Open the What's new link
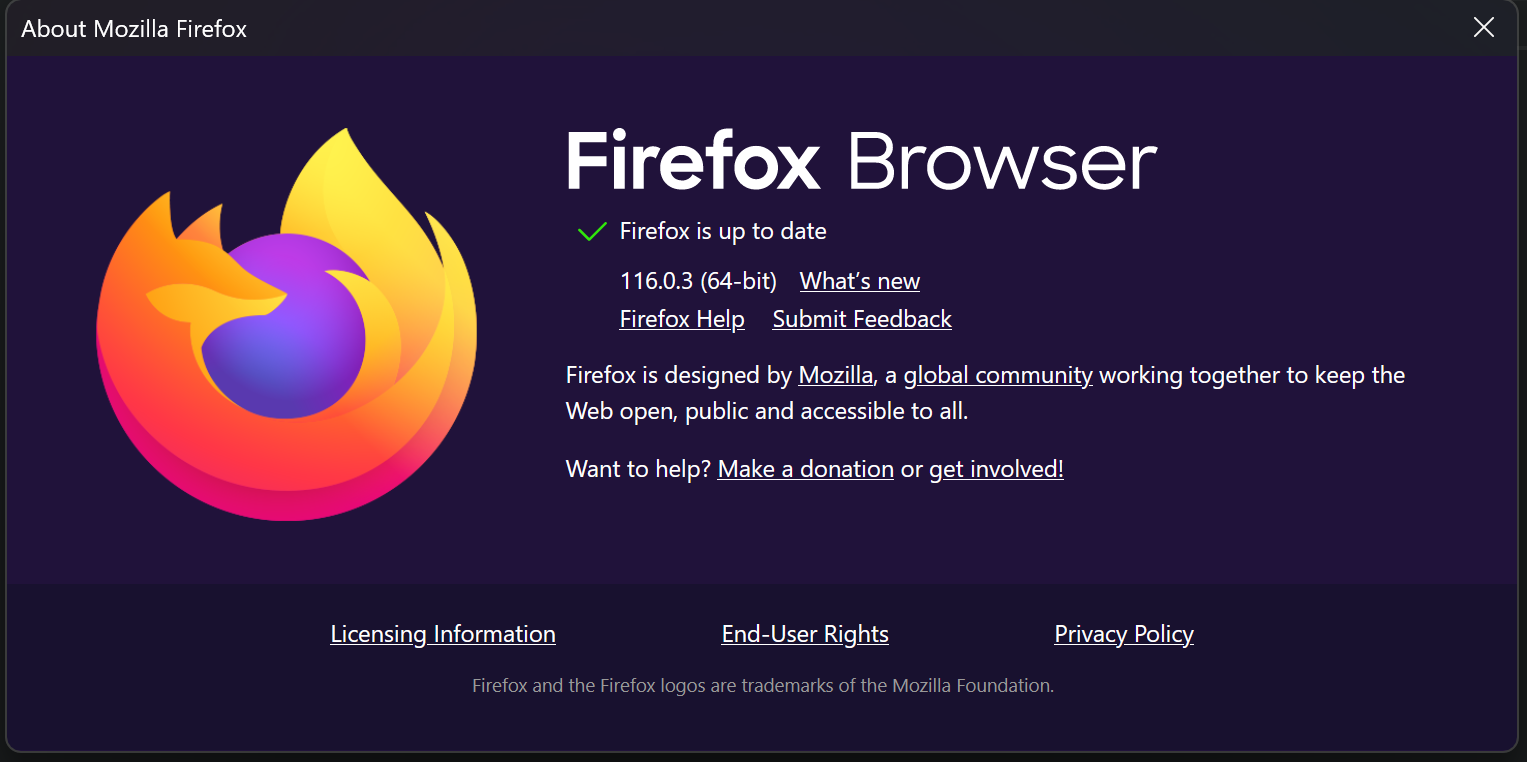 pyautogui.click(x=859, y=282)
